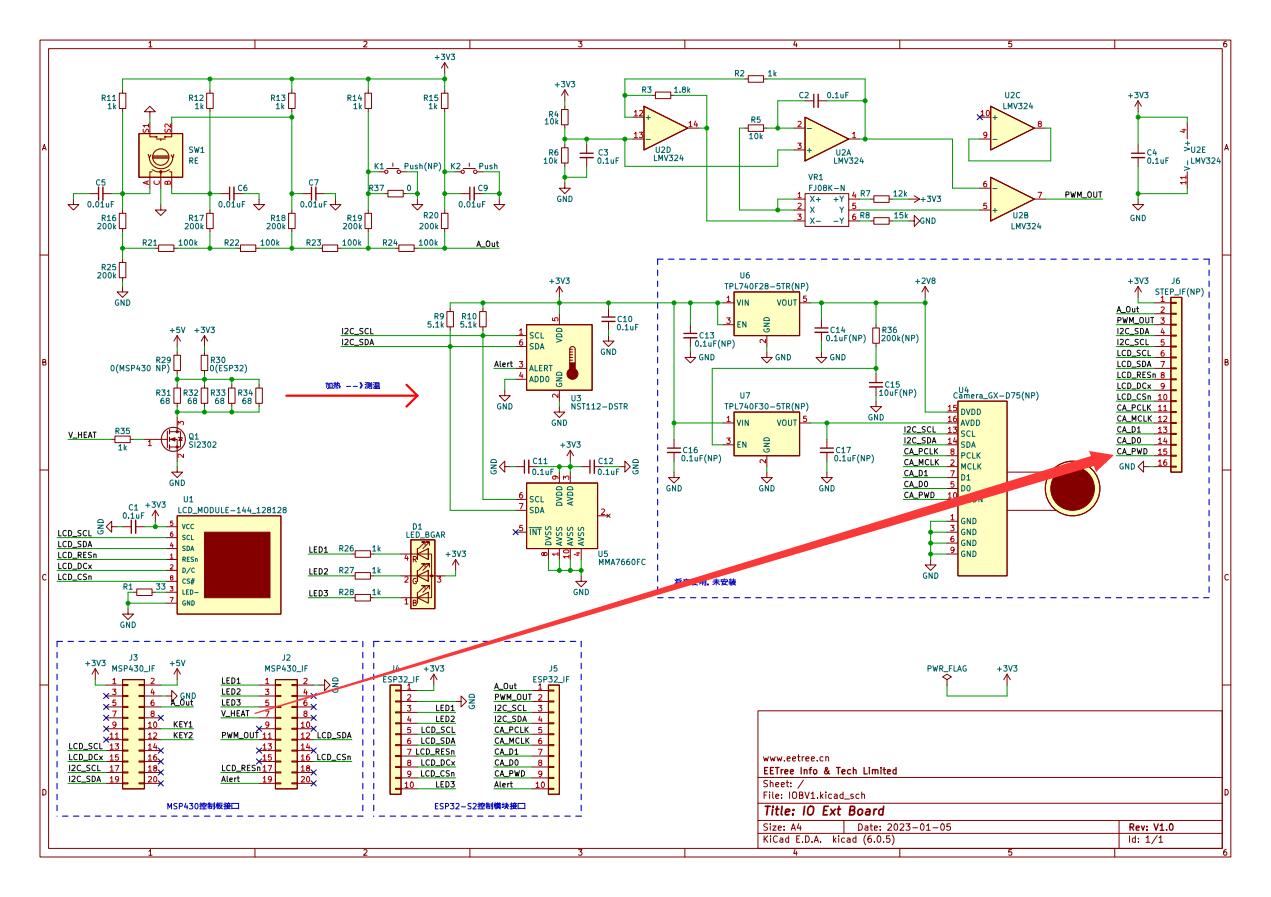This screenshot has height=897, width=1271.
Task: Click the U7 TPL740F30-5TR regulator block
Action: pyautogui.click(x=766, y=433)
